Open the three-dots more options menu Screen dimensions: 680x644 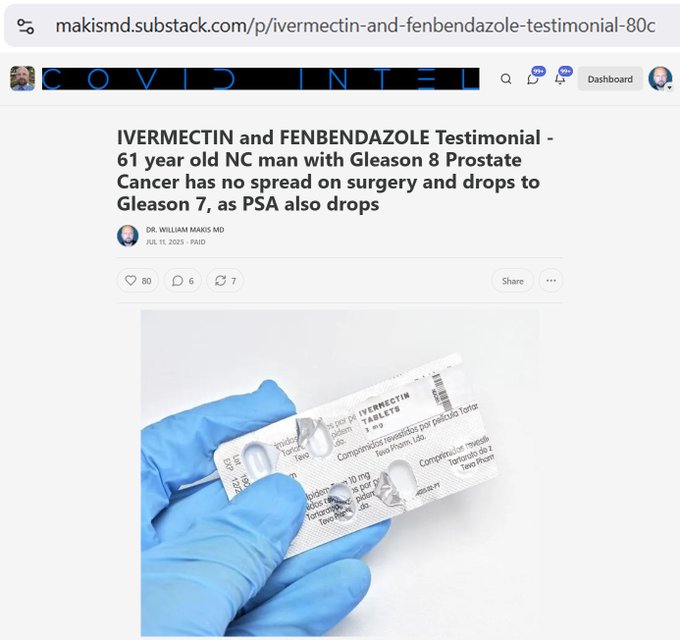tap(551, 281)
